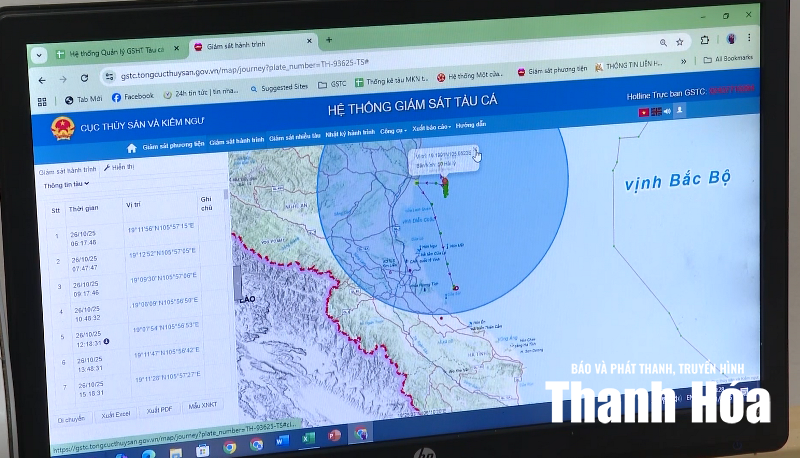Switch to the Hiển thị tab
Image resolution: width=800 pixels, height=458 pixels.
click(x=119, y=167)
